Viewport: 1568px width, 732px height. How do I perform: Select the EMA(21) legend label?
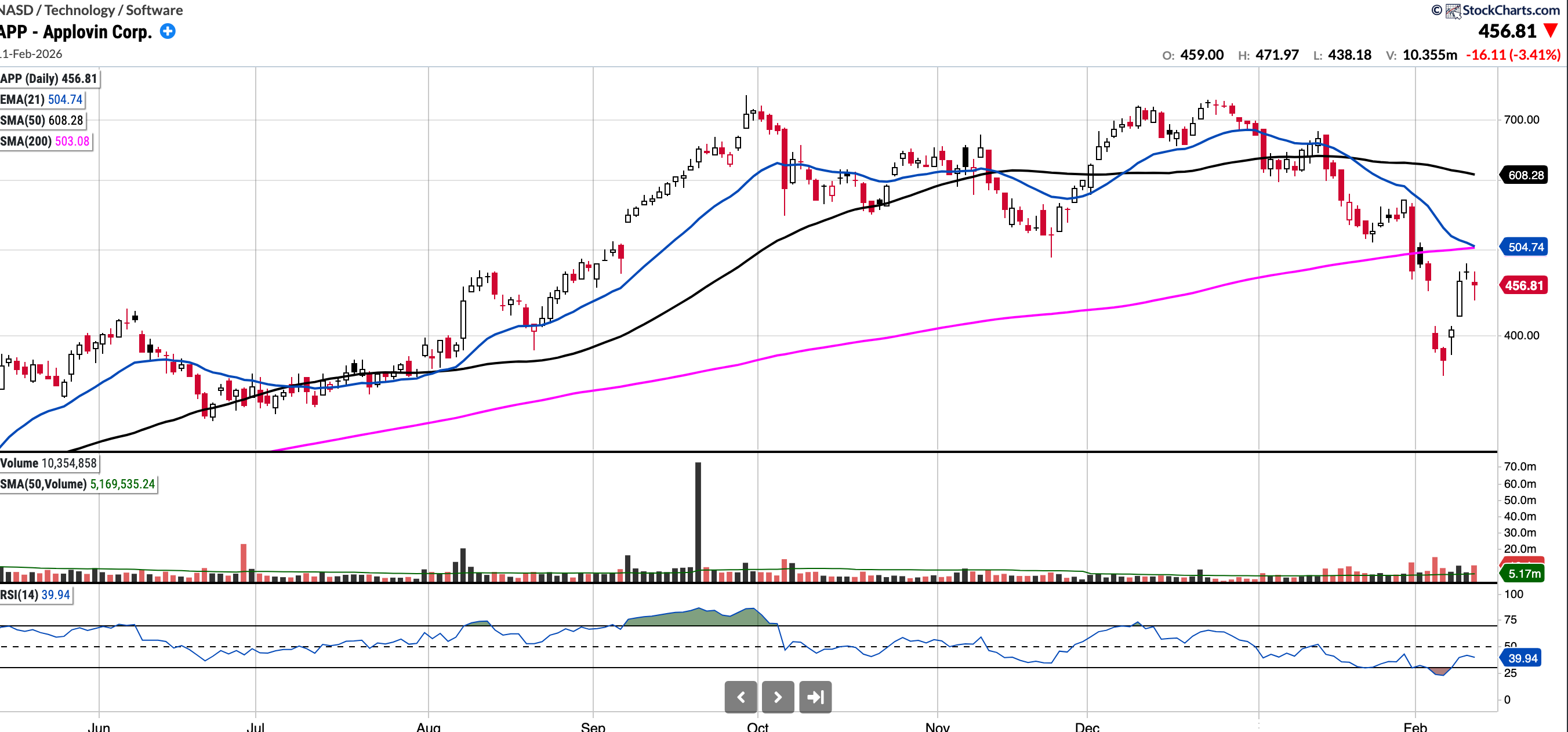pyautogui.click(x=41, y=99)
